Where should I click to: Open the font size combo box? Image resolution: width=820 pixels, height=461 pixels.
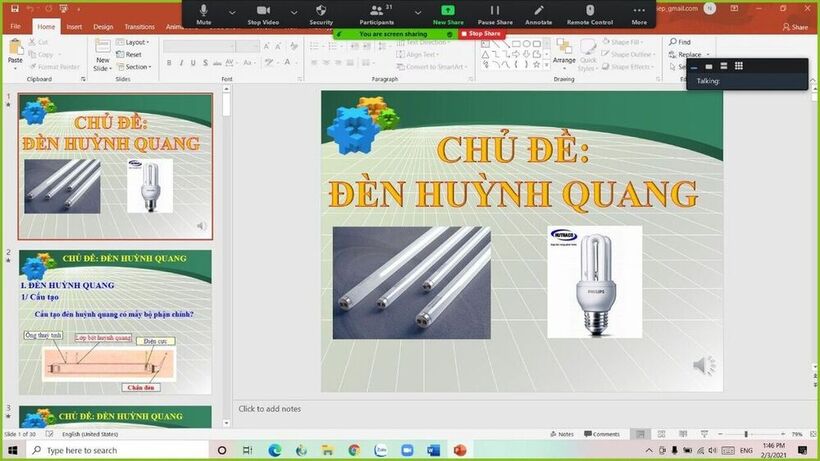click(x=247, y=47)
